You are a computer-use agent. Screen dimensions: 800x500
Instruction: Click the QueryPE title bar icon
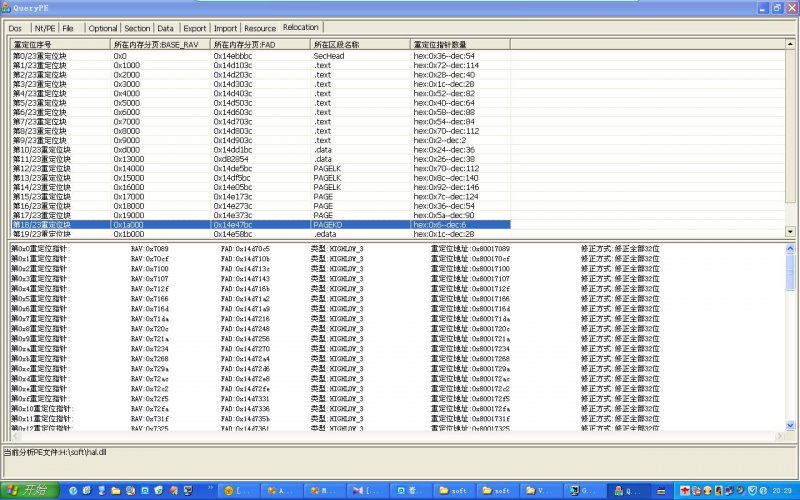pos(6,8)
